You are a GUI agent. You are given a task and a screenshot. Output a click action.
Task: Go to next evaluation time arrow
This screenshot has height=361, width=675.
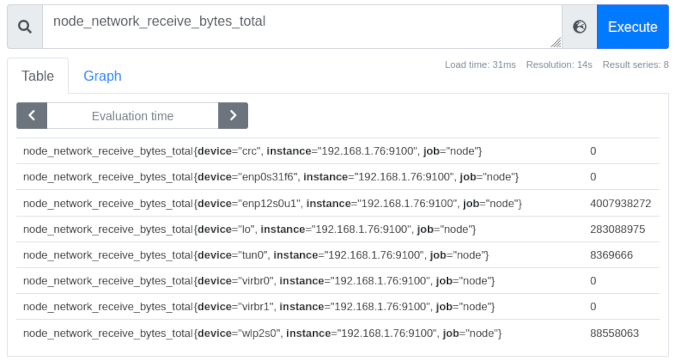coord(233,115)
